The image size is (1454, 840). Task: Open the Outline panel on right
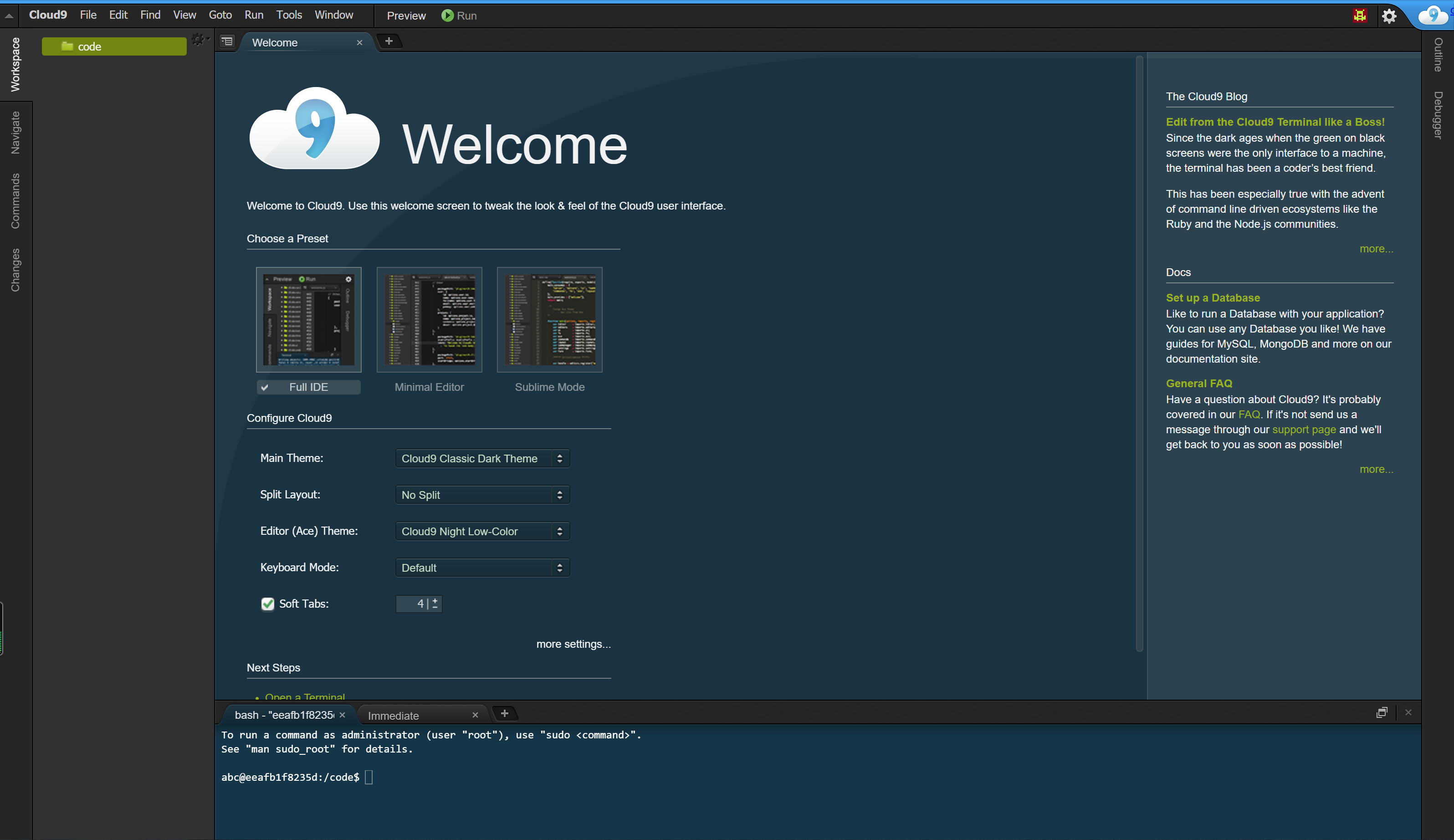[1438, 55]
